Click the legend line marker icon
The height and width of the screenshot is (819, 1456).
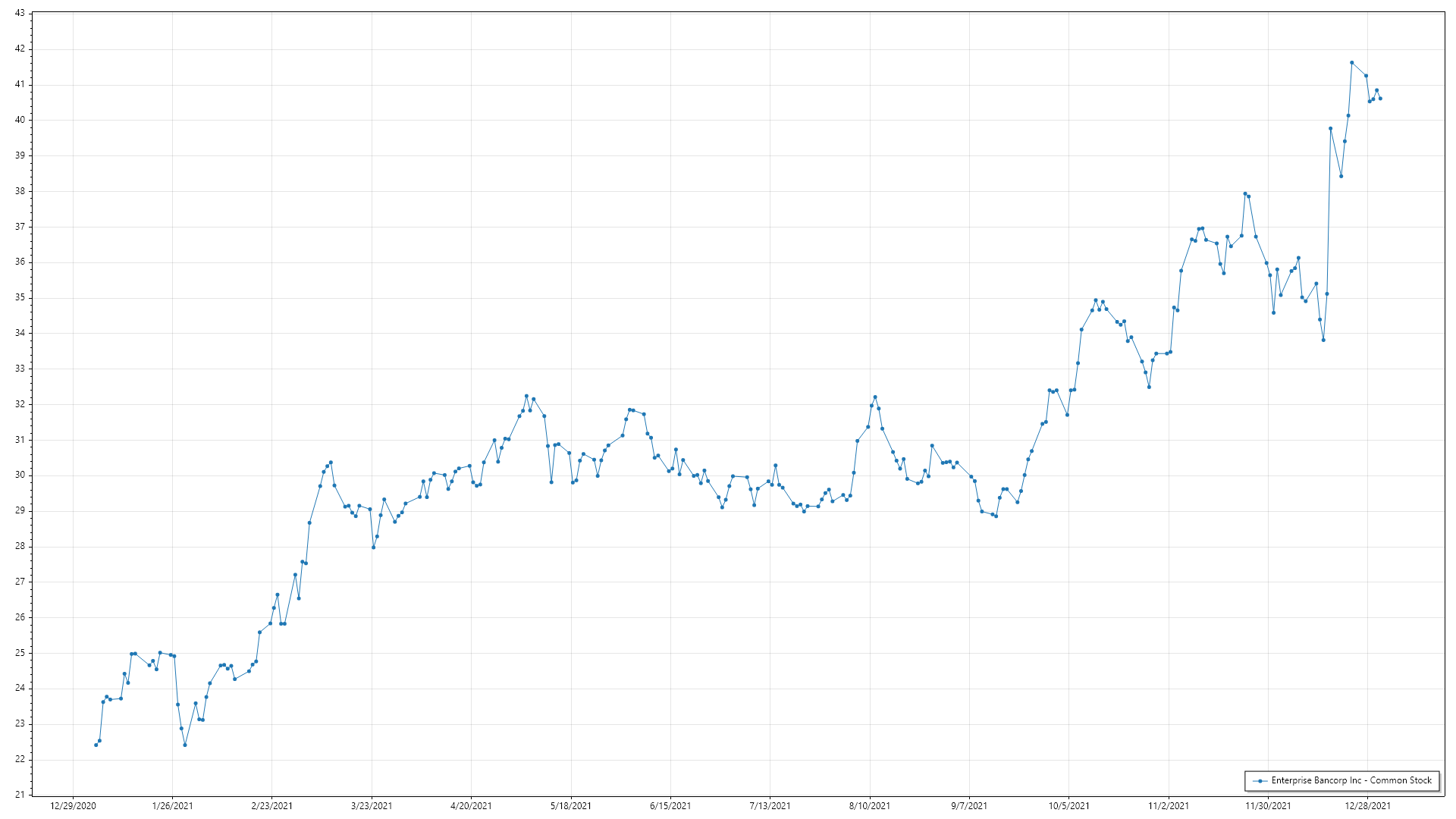click(1260, 780)
